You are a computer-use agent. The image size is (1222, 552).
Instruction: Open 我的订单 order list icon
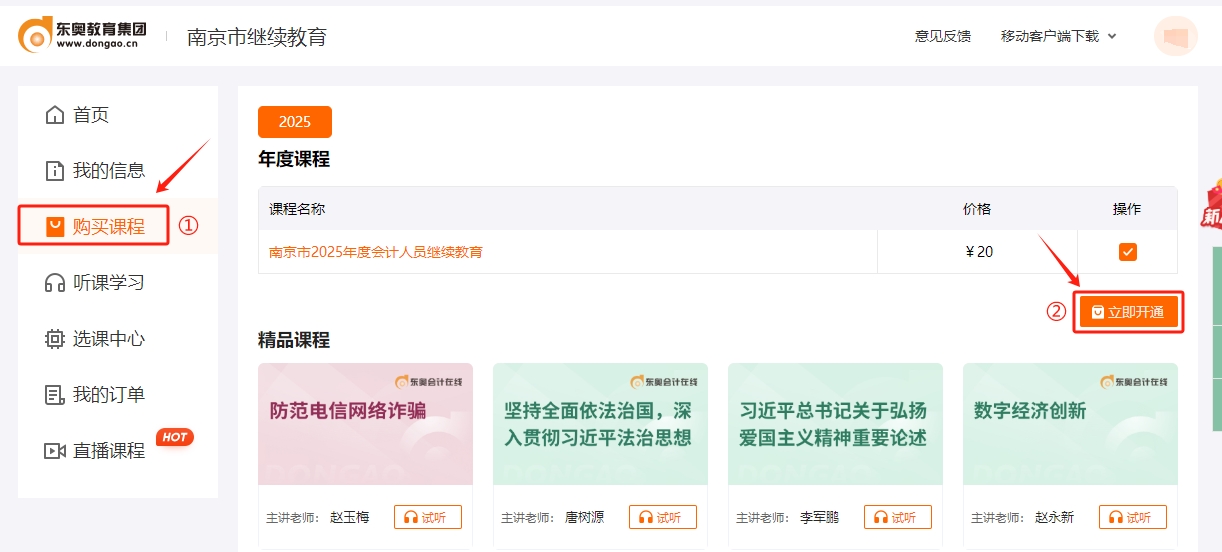(x=55, y=395)
